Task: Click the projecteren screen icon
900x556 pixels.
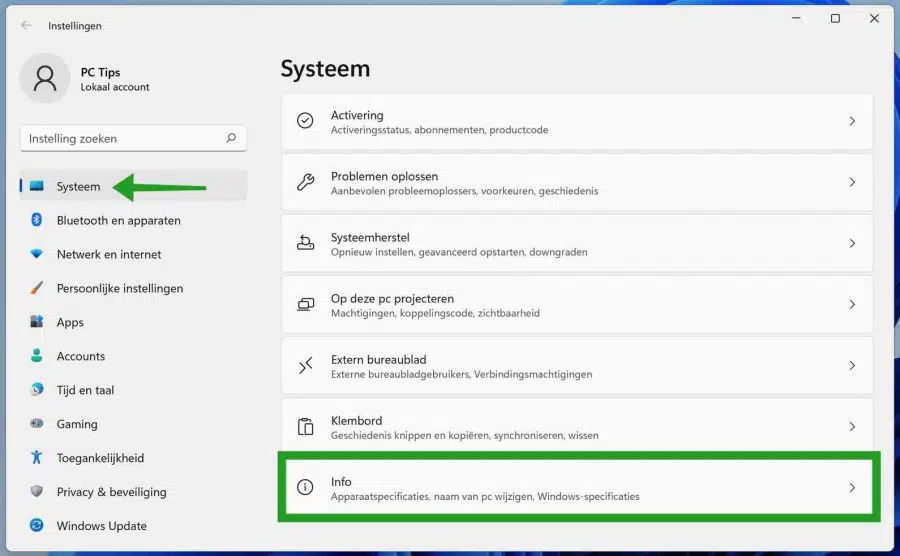Action: (305, 304)
